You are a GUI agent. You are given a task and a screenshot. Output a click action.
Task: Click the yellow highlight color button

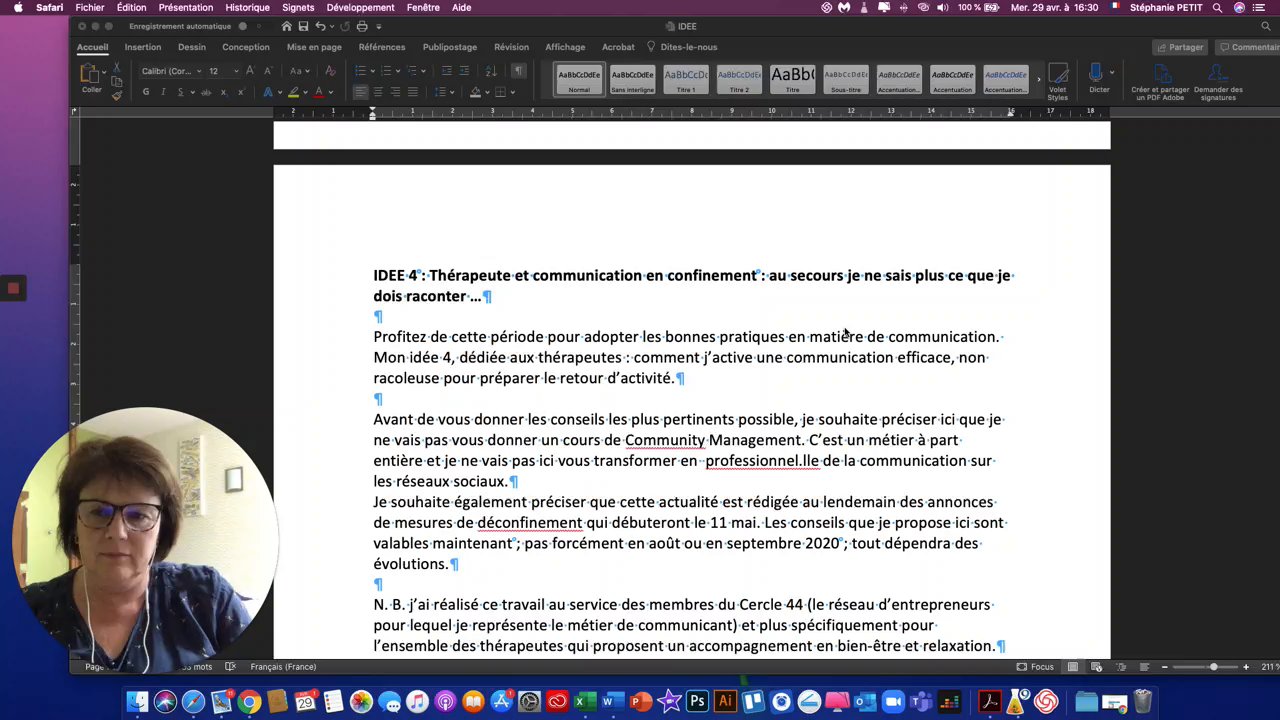click(x=293, y=92)
